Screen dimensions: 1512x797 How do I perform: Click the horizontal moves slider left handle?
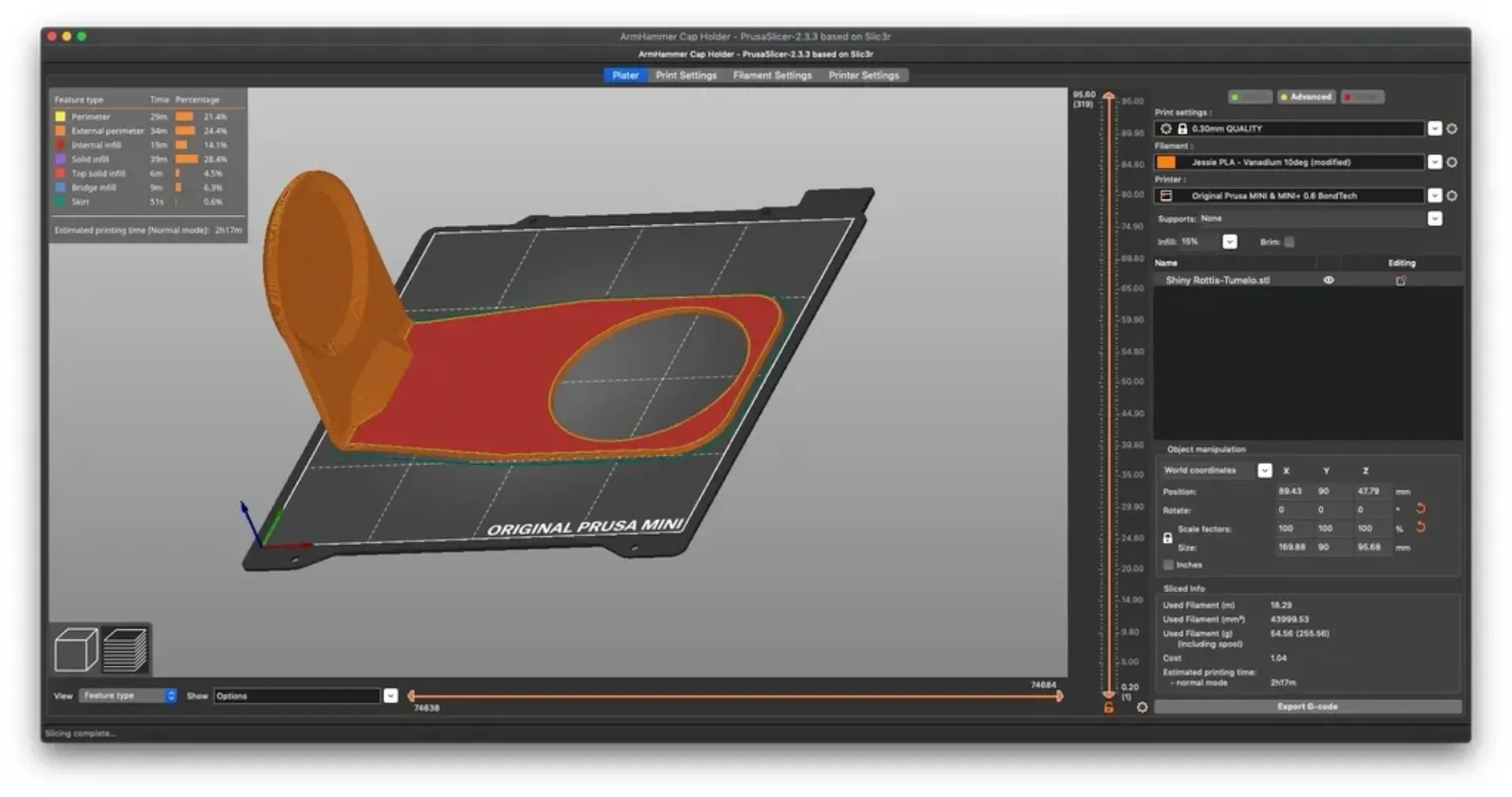click(x=411, y=695)
